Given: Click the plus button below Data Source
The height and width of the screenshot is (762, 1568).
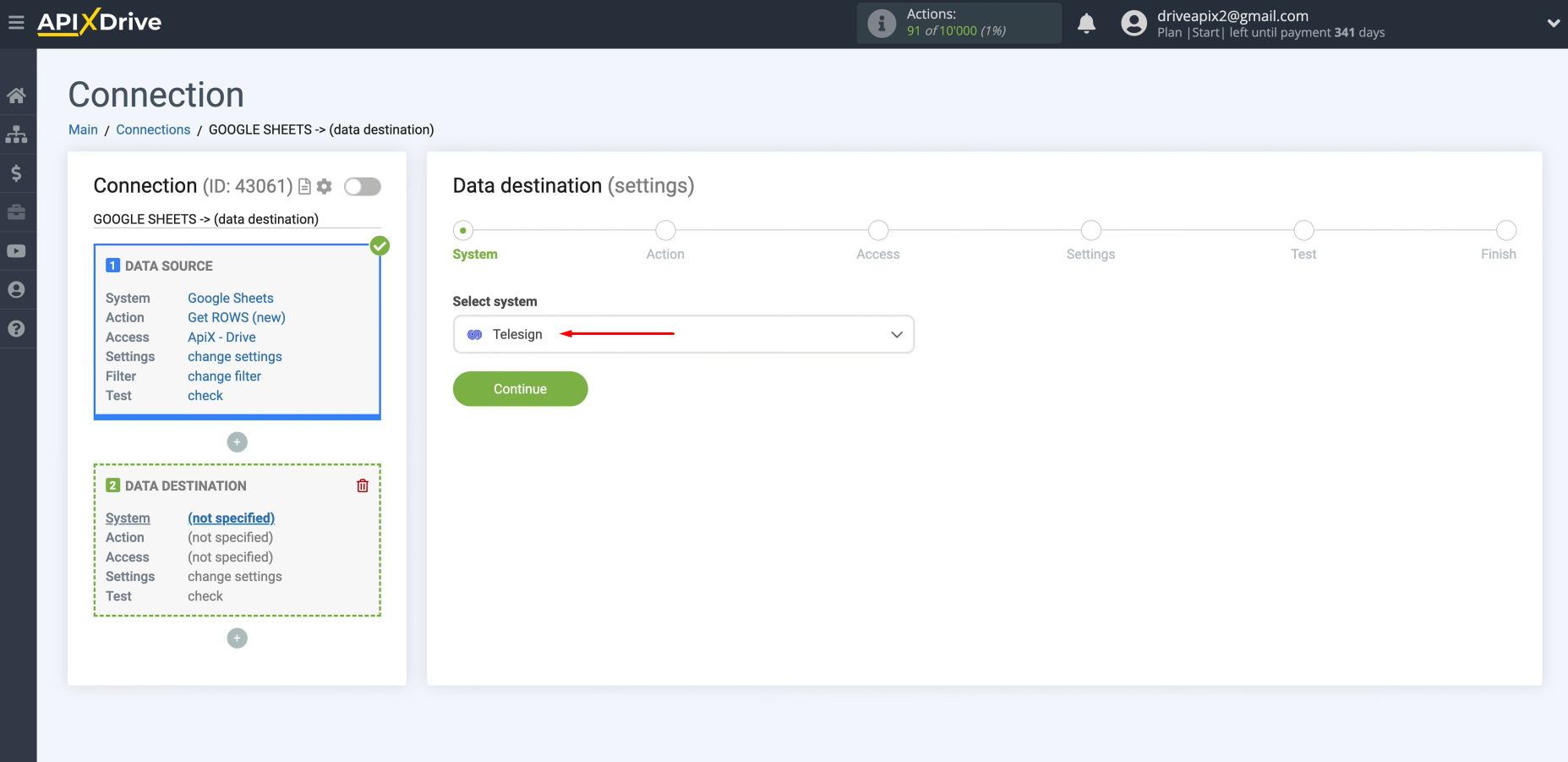Looking at the screenshot, I should (237, 441).
